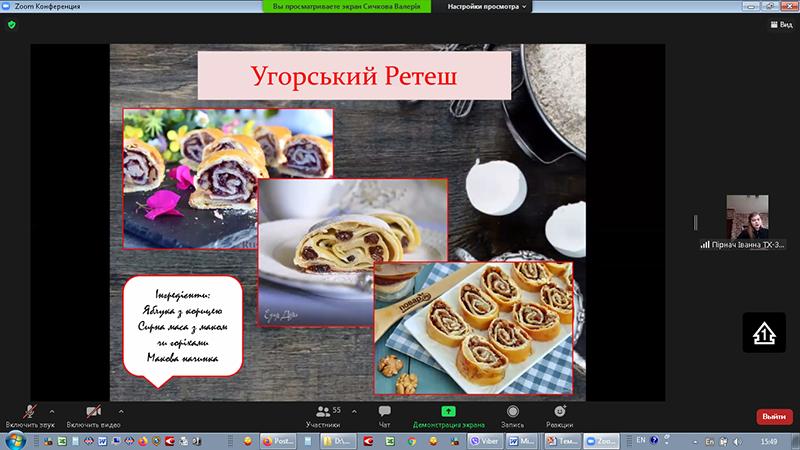Click the green encryption shield icon
This screenshot has width=800, height=450.
[x=15, y=23]
